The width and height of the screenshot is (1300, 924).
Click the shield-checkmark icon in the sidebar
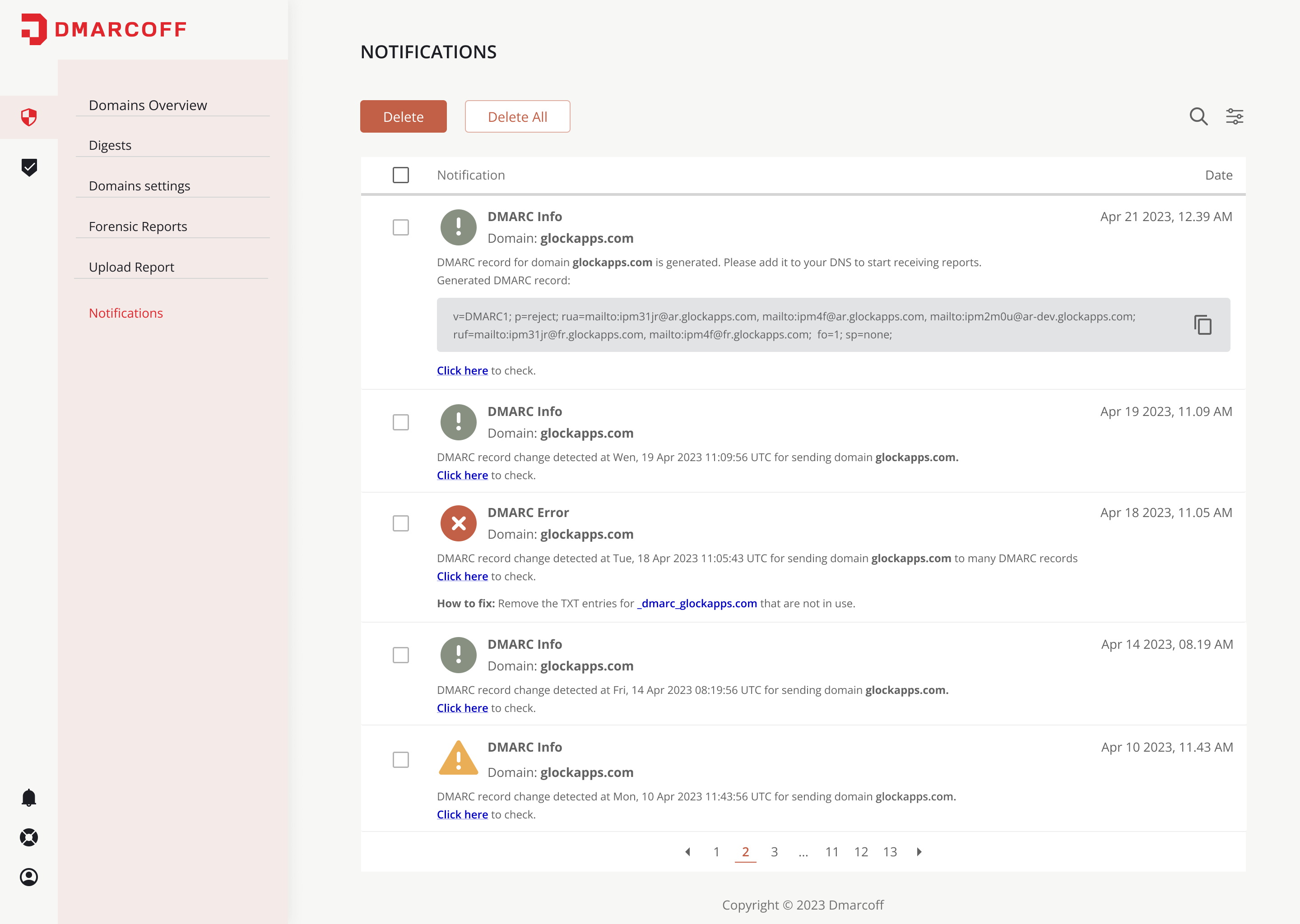(28, 168)
